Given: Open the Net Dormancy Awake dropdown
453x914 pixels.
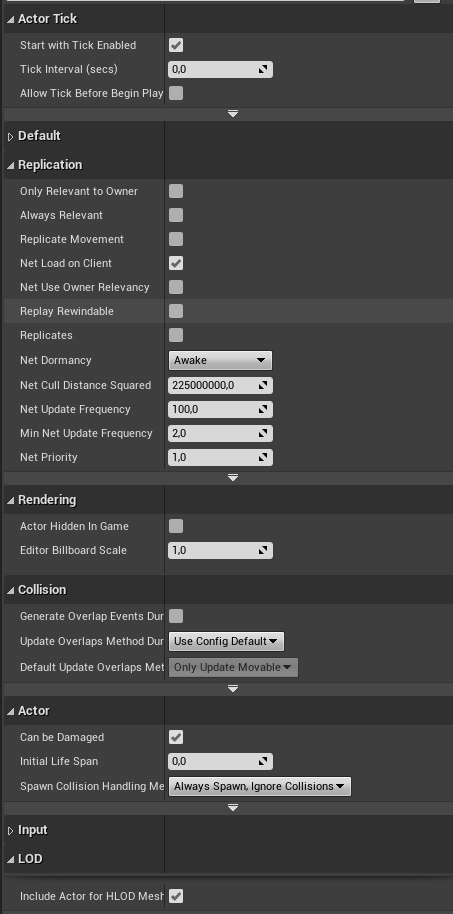Looking at the screenshot, I should click(x=220, y=360).
